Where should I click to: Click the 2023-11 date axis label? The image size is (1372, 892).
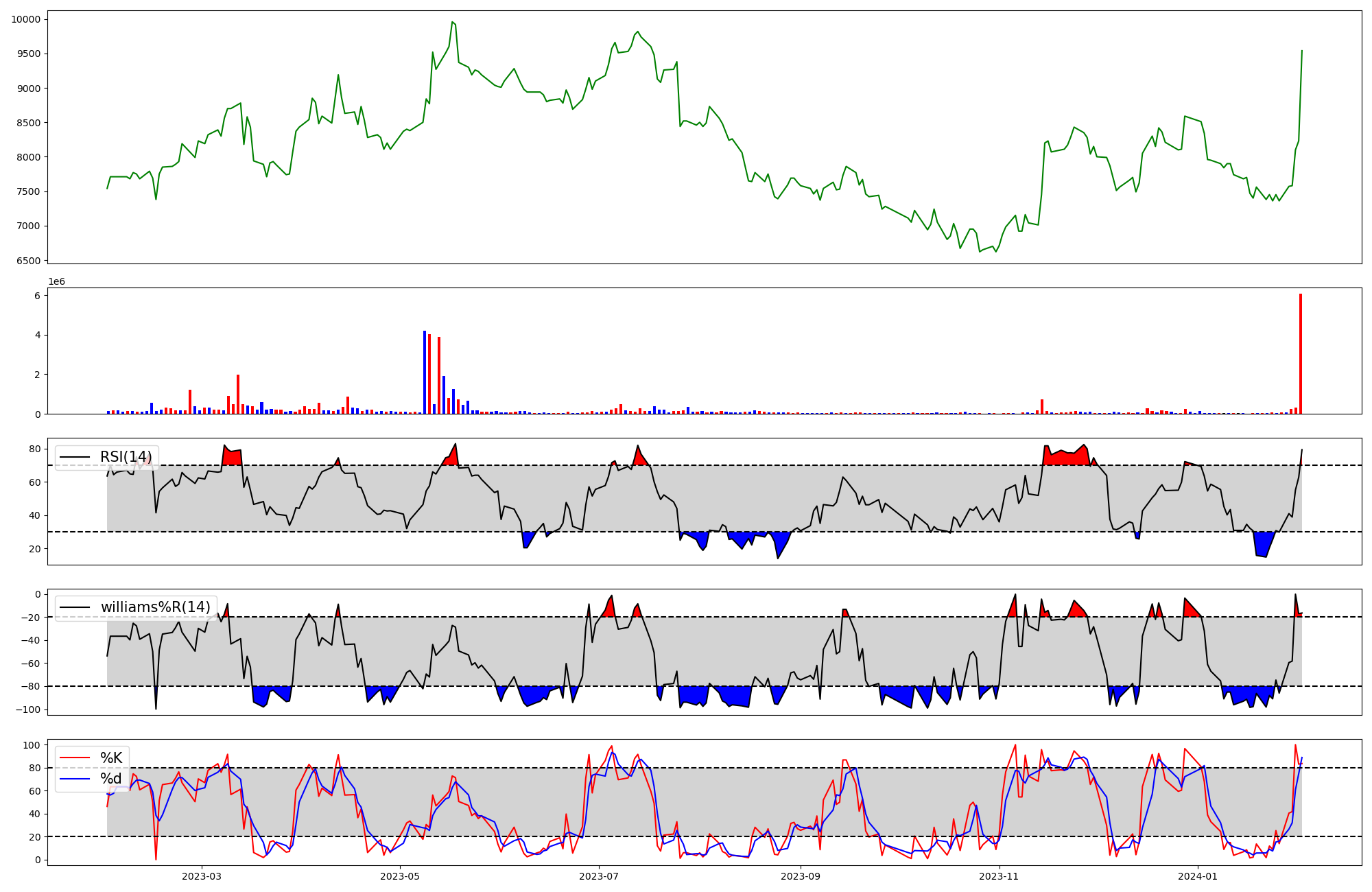click(x=1000, y=876)
